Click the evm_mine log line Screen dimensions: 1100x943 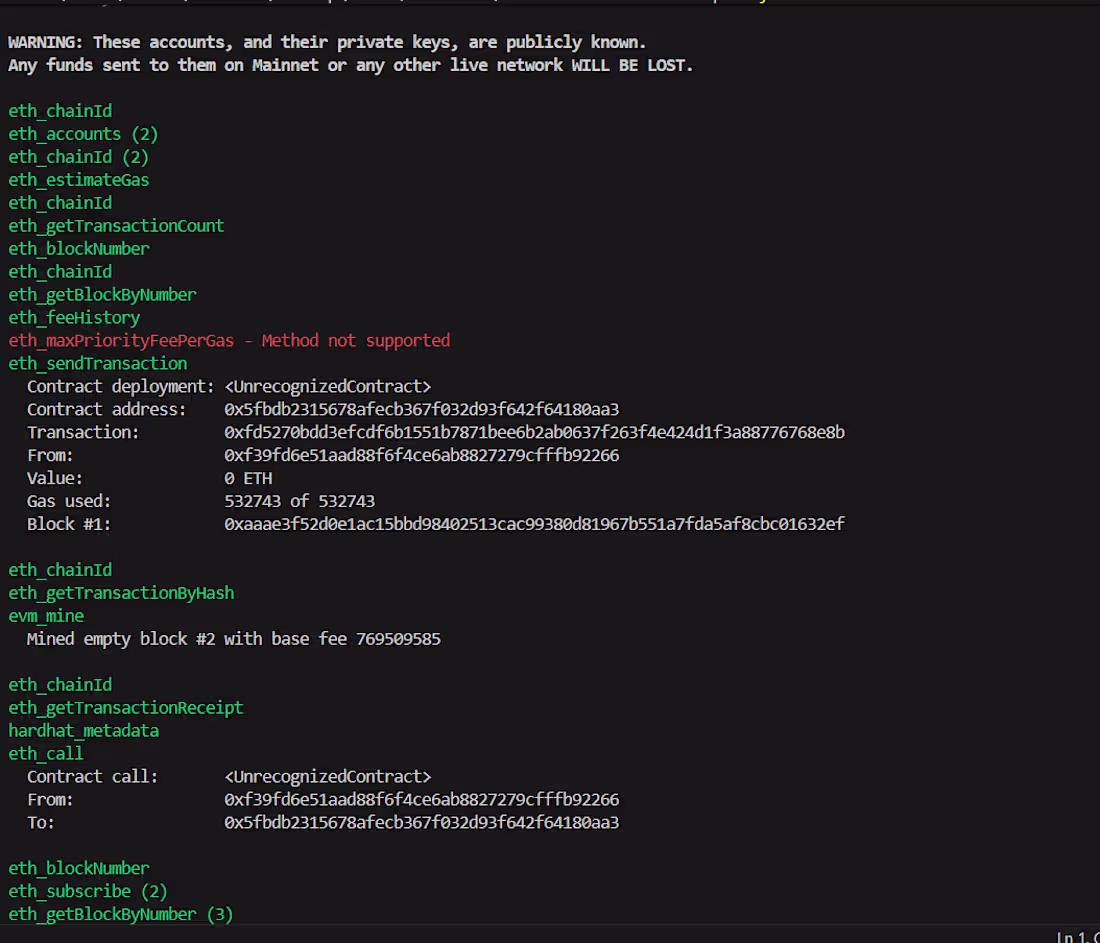tap(46, 615)
